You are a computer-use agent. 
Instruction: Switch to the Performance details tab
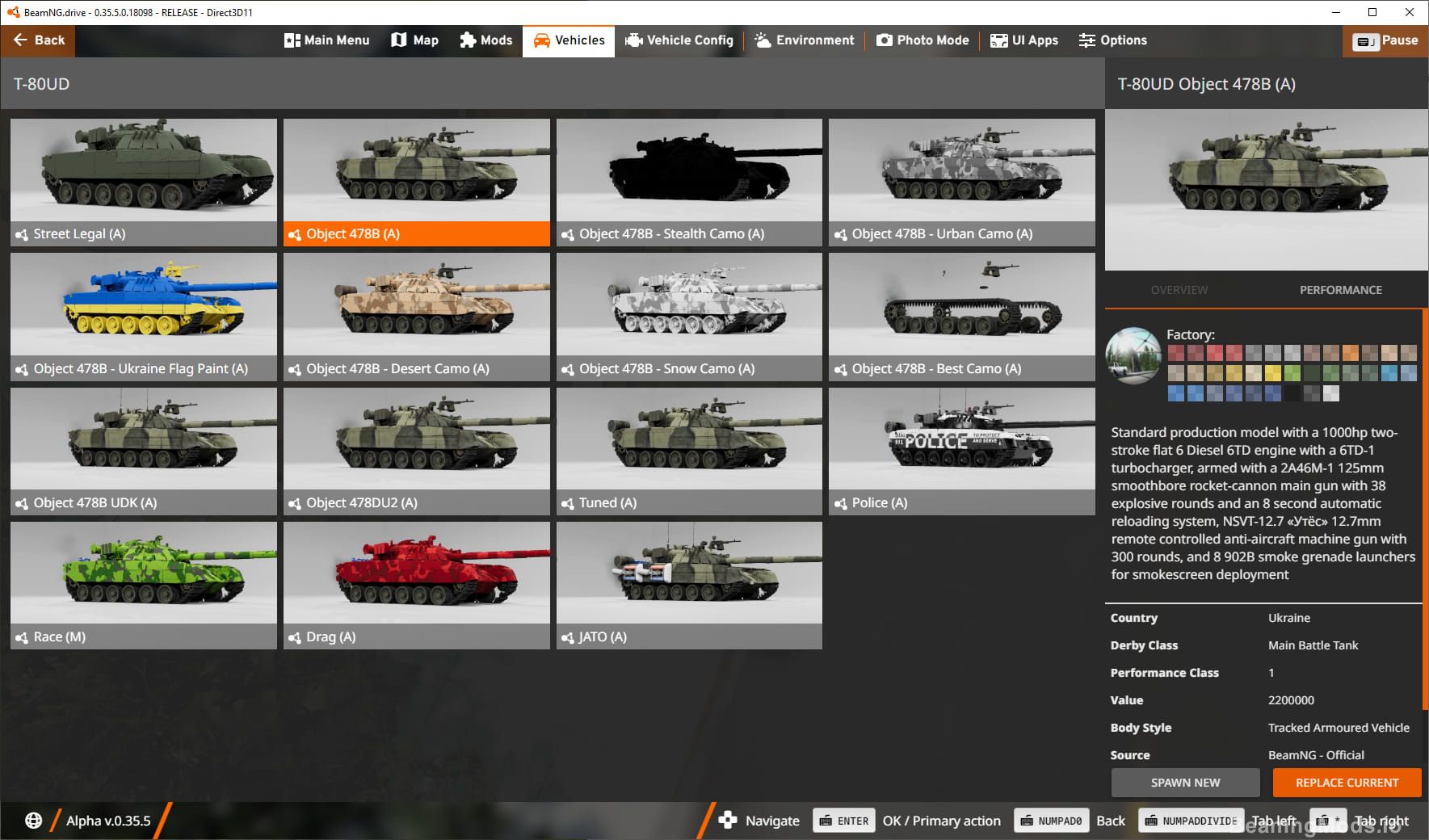(x=1341, y=290)
